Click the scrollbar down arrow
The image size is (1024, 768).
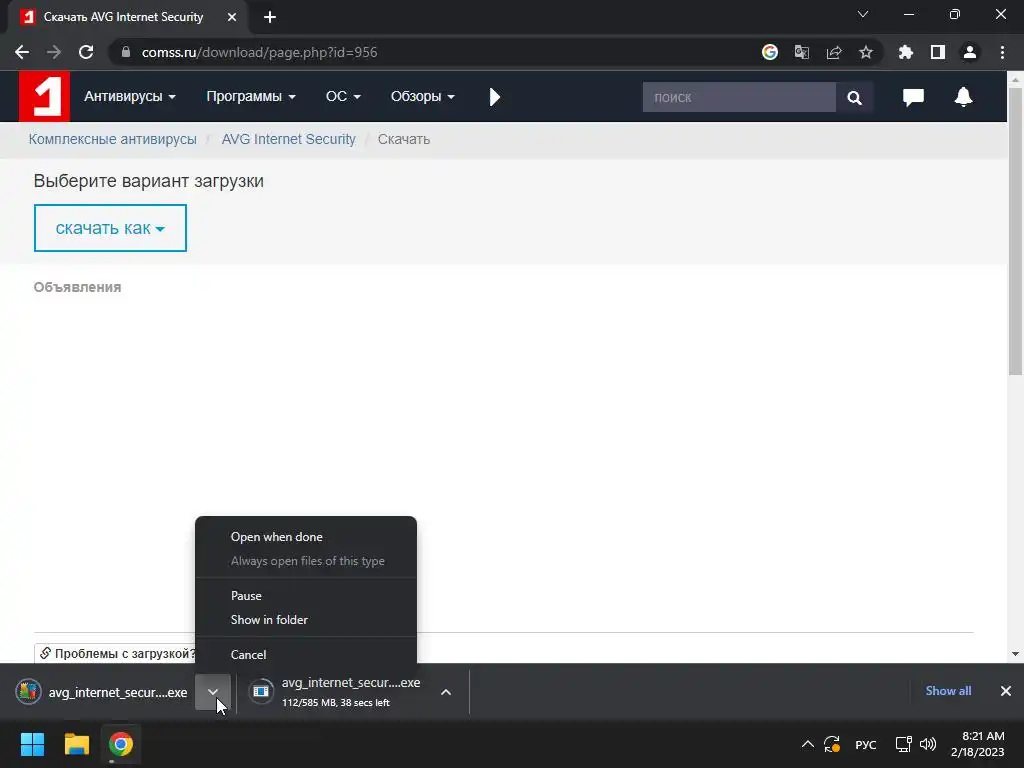click(1015, 654)
